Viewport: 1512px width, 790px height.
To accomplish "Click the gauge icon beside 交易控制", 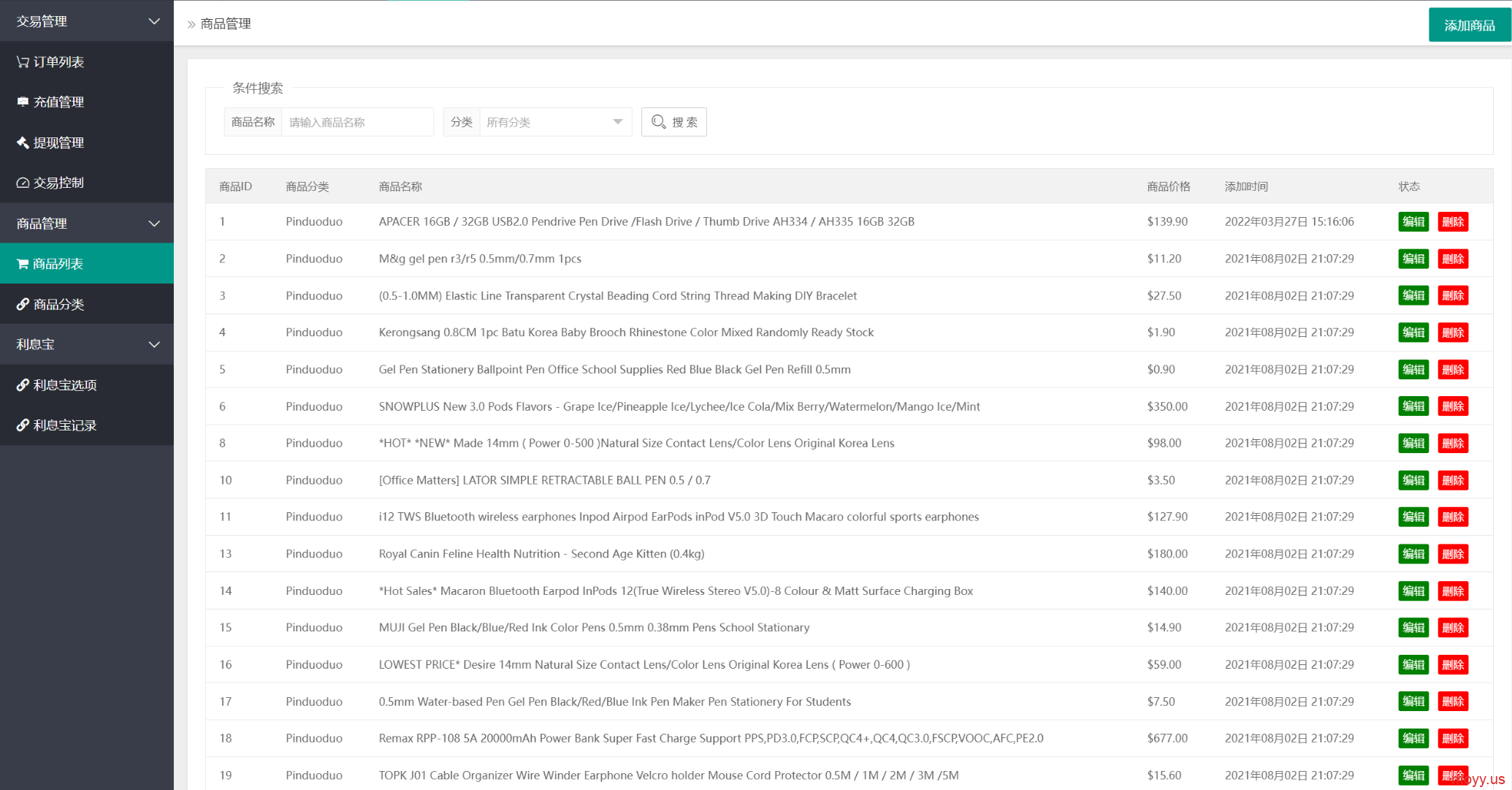I will pyautogui.click(x=23, y=183).
